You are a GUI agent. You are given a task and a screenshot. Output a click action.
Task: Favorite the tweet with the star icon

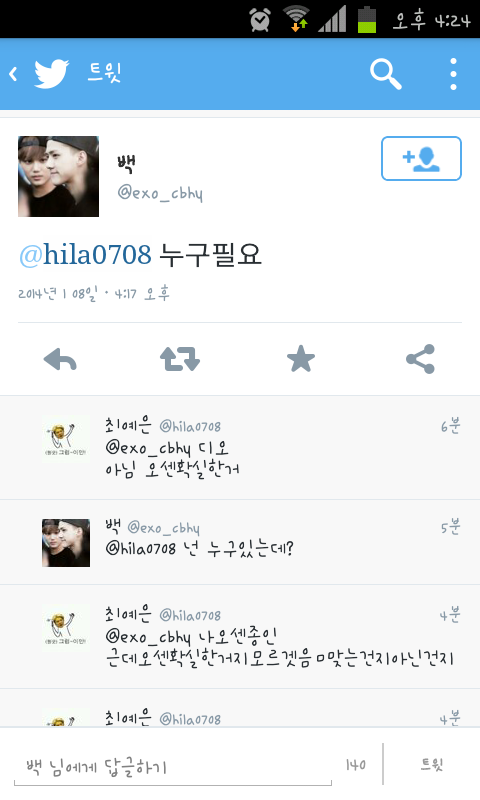point(301,359)
